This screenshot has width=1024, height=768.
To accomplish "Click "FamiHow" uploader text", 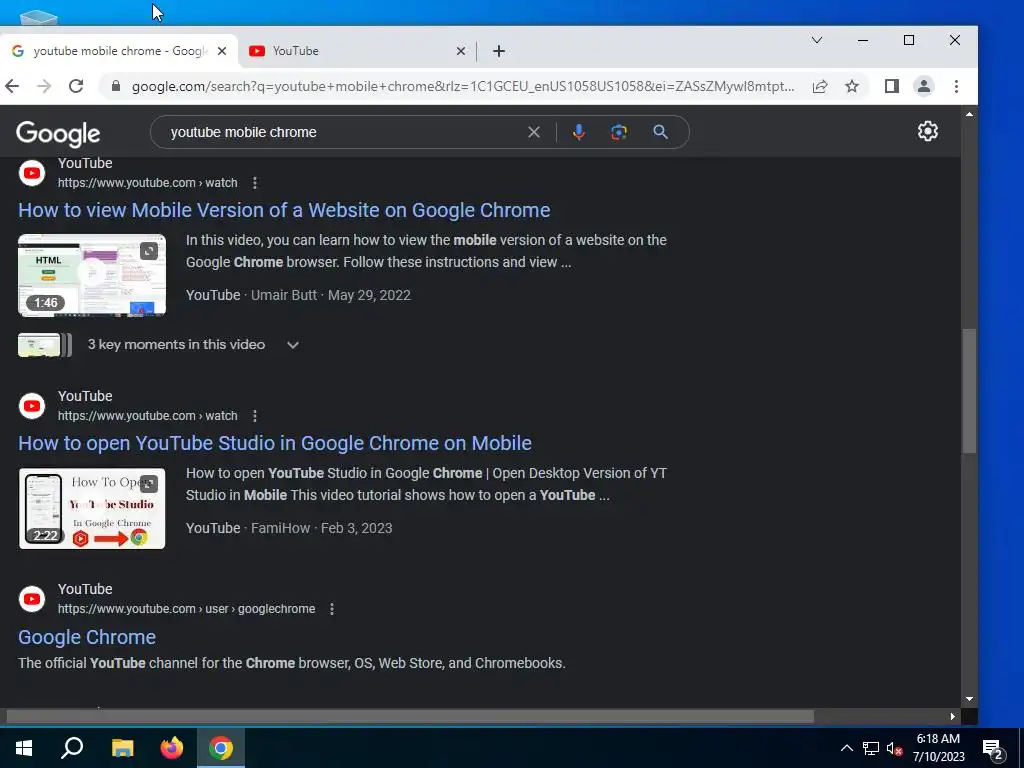I will point(280,528).
